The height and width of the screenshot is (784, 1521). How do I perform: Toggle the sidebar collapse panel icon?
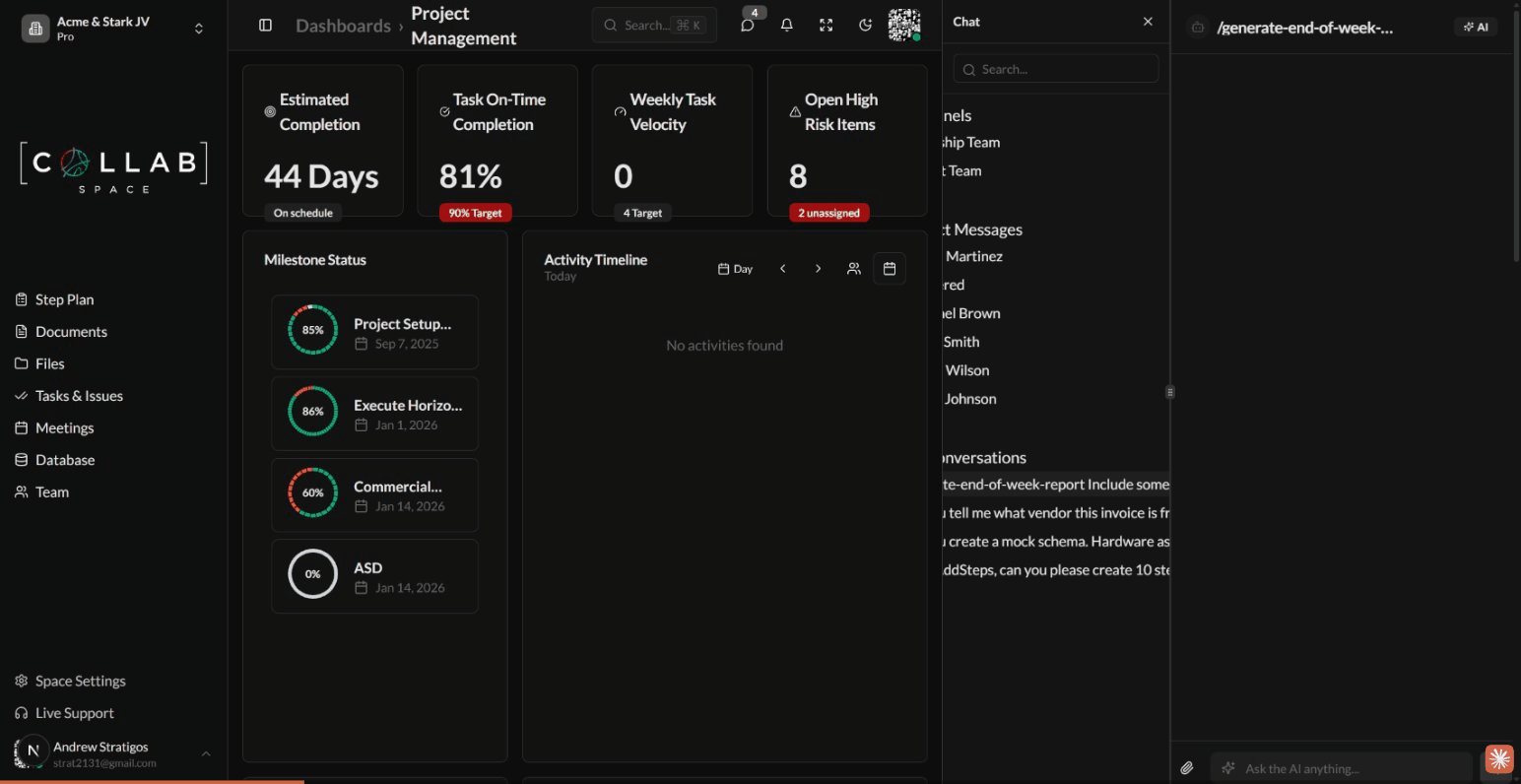265,25
